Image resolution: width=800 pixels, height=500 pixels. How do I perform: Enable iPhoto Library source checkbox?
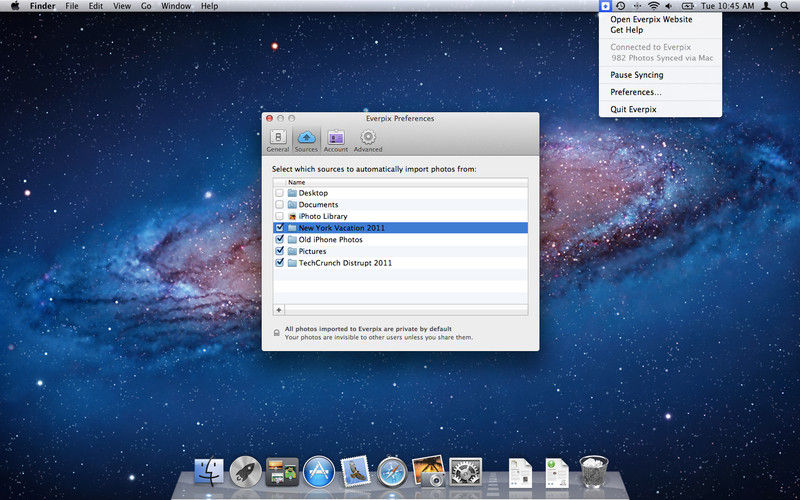pyautogui.click(x=279, y=216)
